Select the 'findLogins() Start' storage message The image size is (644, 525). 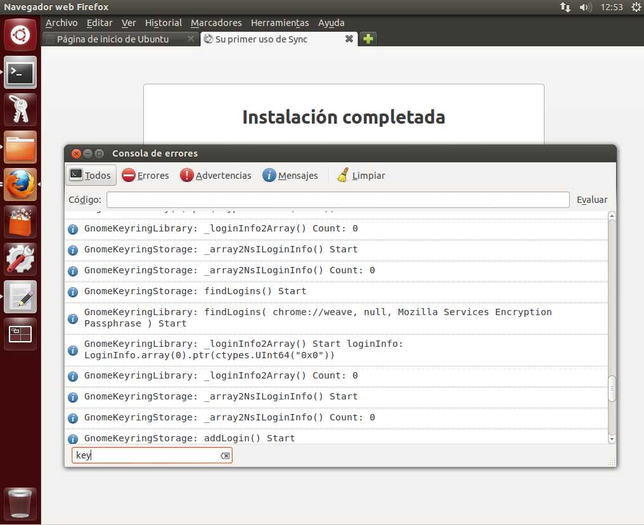coord(336,292)
